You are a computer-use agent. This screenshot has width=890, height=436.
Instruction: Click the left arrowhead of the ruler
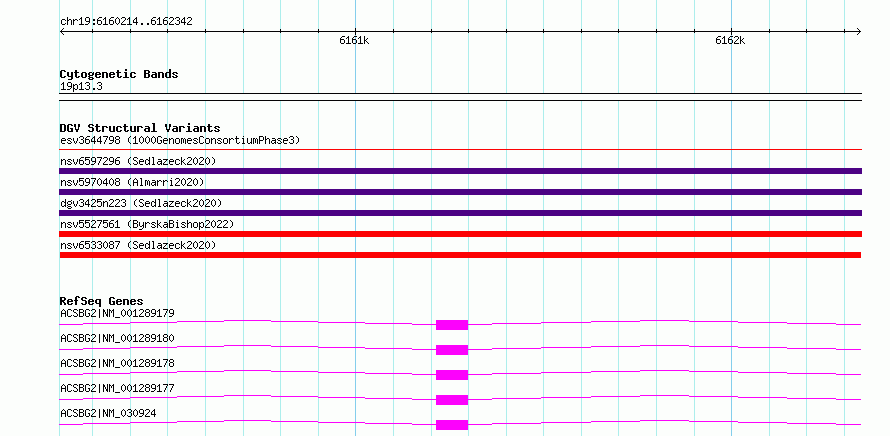pos(62,31)
